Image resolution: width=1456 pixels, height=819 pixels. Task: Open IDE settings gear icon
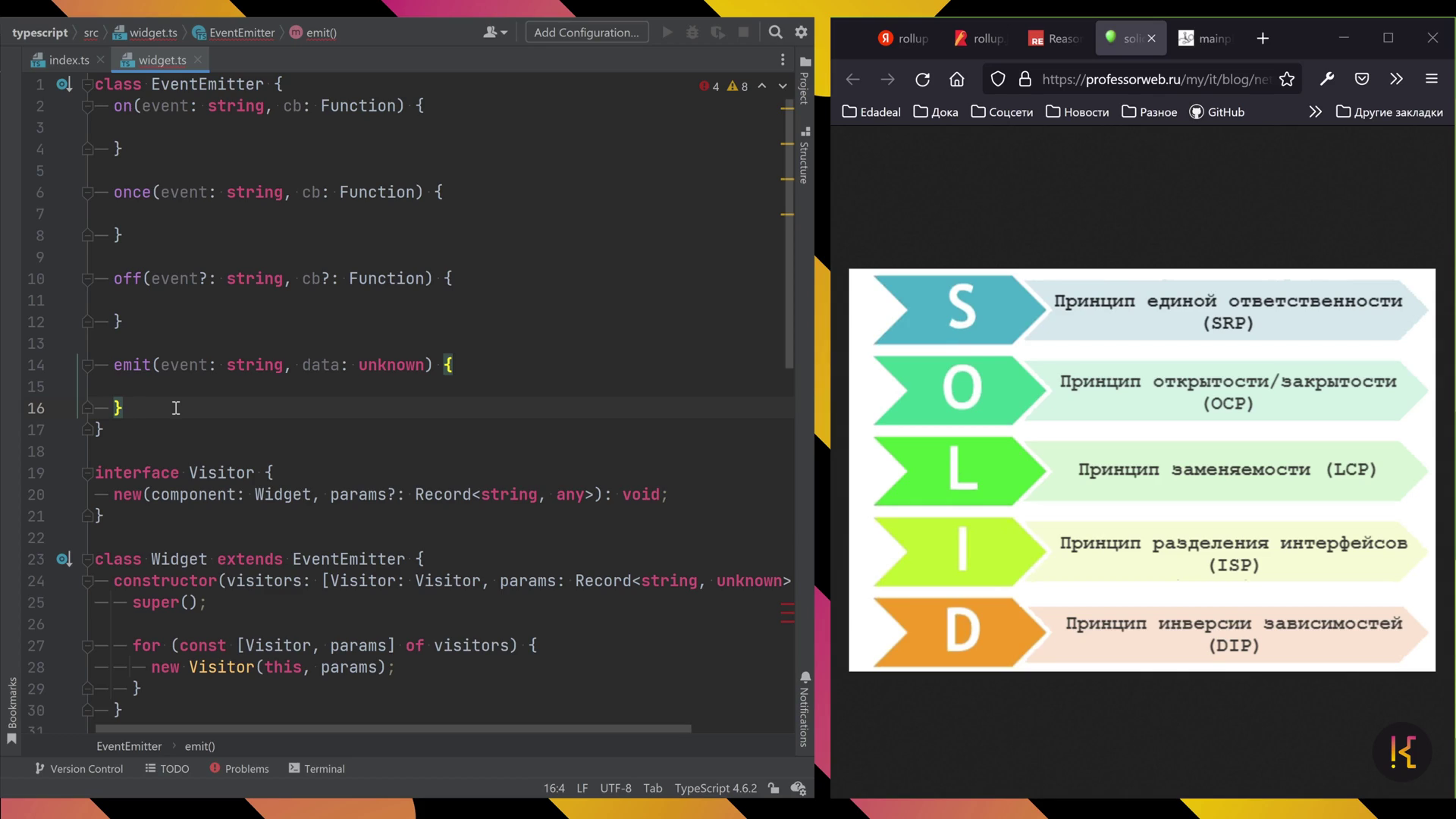click(801, 32)
